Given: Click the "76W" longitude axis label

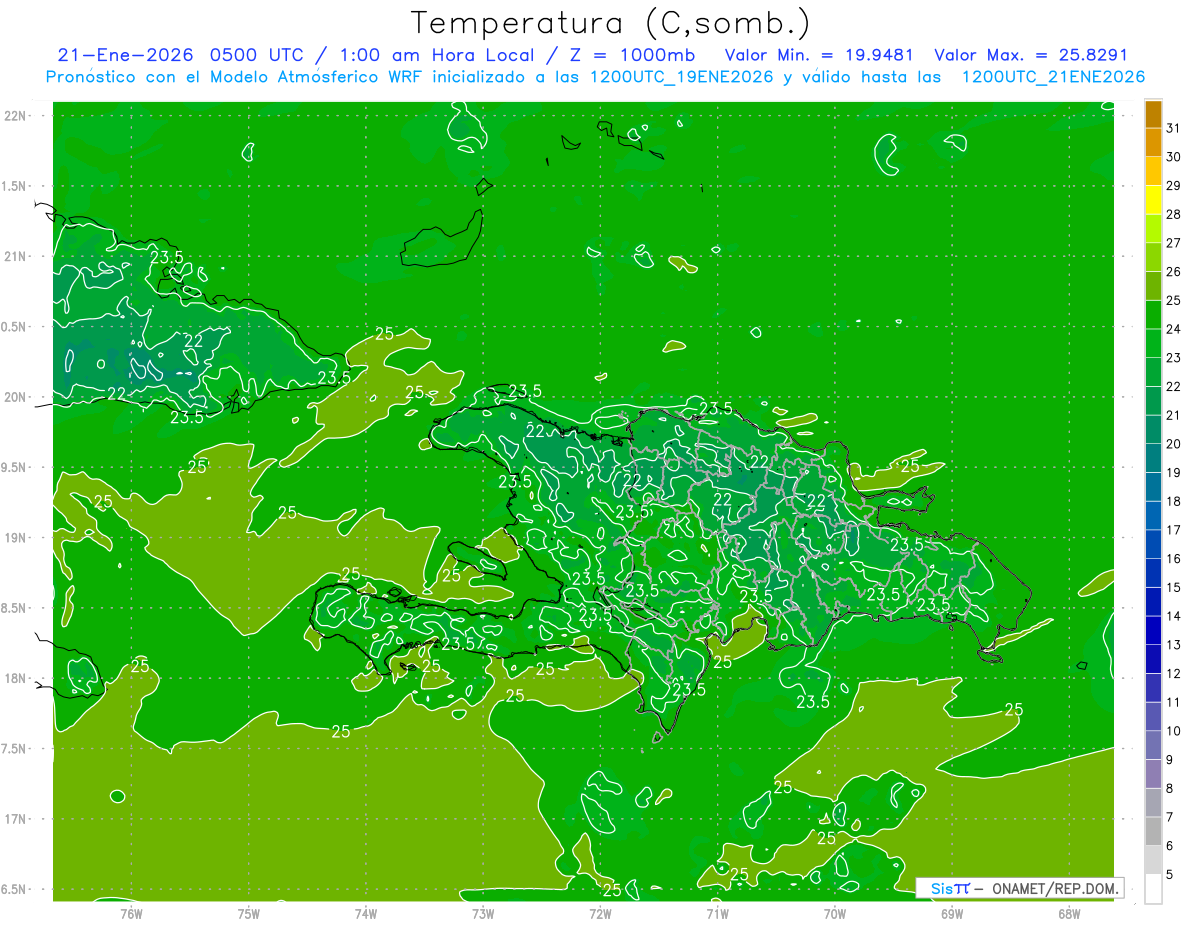Looking at the screenshot, I should (131, 914).
